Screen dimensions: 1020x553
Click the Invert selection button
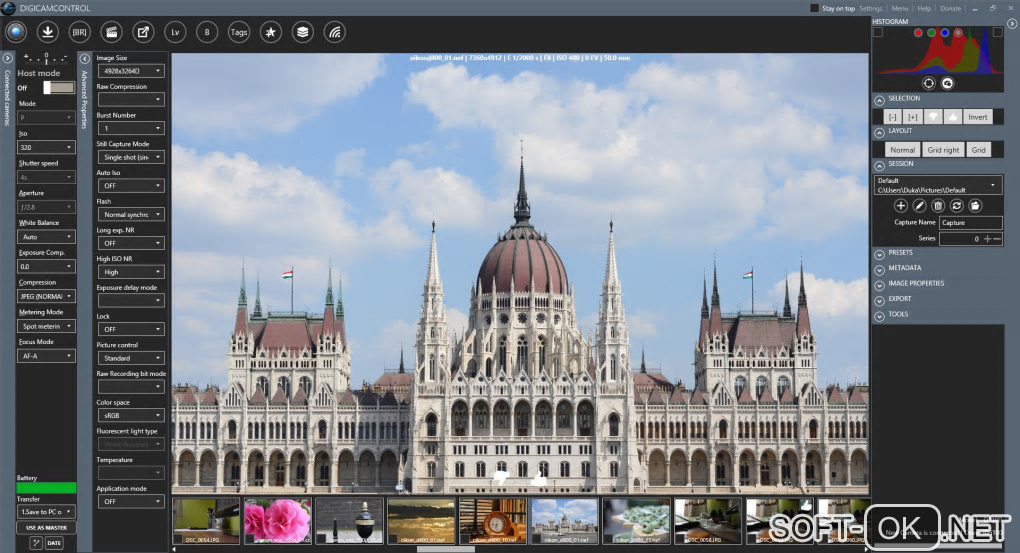(978, 117)
